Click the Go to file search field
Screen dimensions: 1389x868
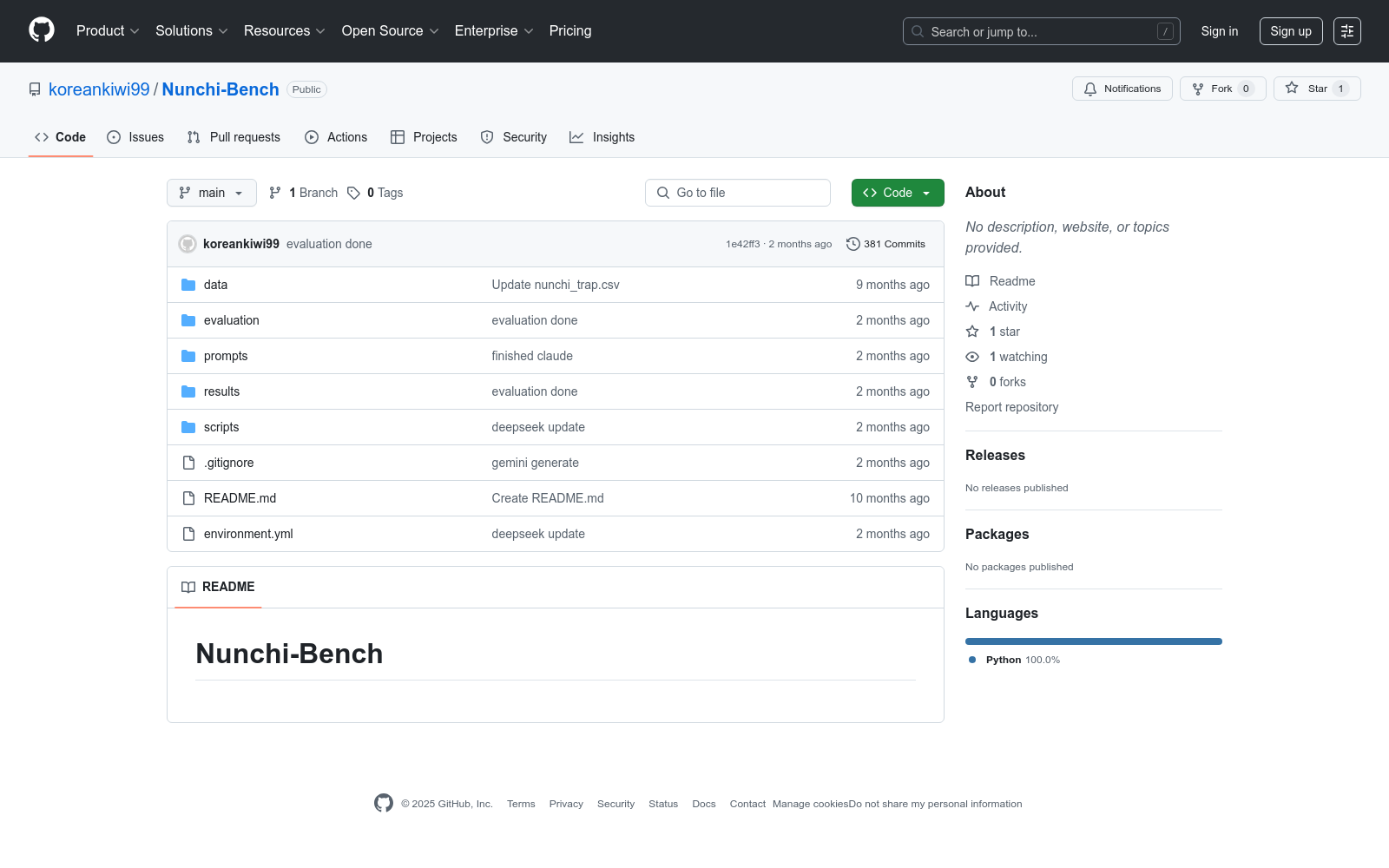click(738, 193)
